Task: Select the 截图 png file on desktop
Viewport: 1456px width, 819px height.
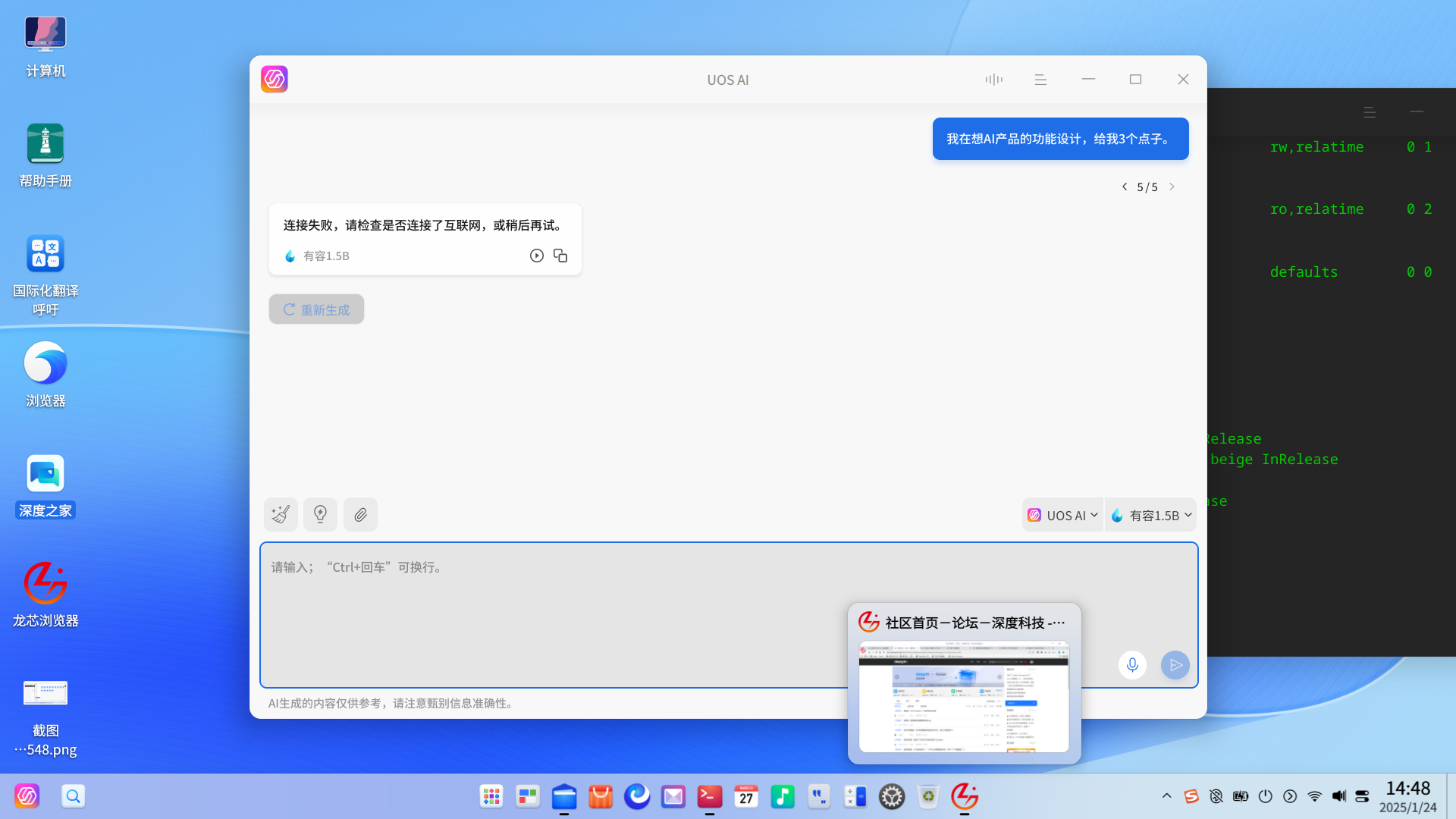Action: [45, 717]
